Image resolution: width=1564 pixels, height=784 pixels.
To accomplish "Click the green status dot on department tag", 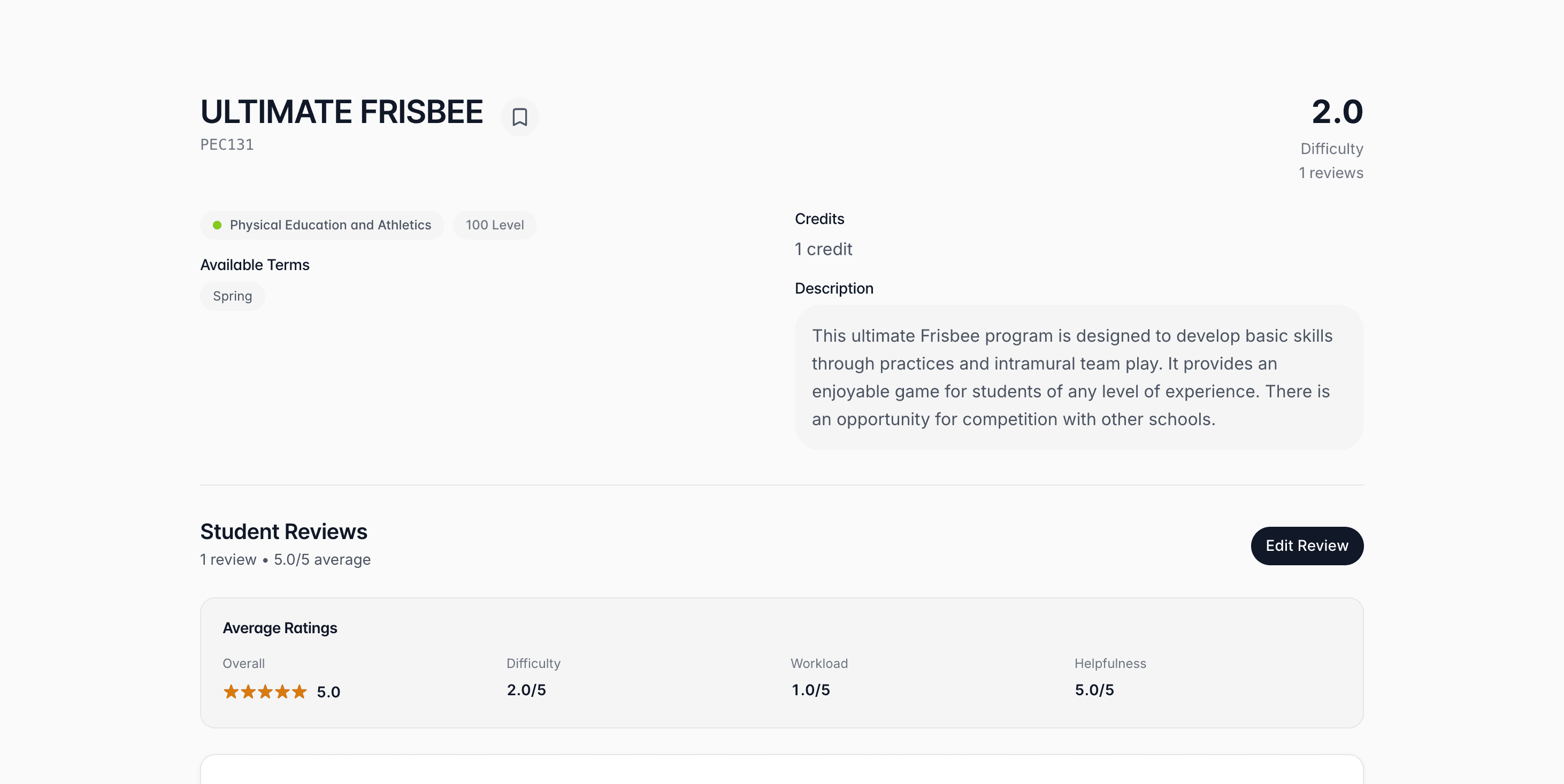I will click(x=218, y=225).
